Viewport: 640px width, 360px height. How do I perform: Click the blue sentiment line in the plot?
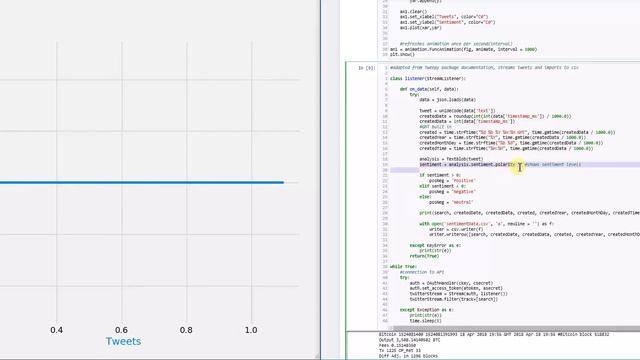[142, 182]
